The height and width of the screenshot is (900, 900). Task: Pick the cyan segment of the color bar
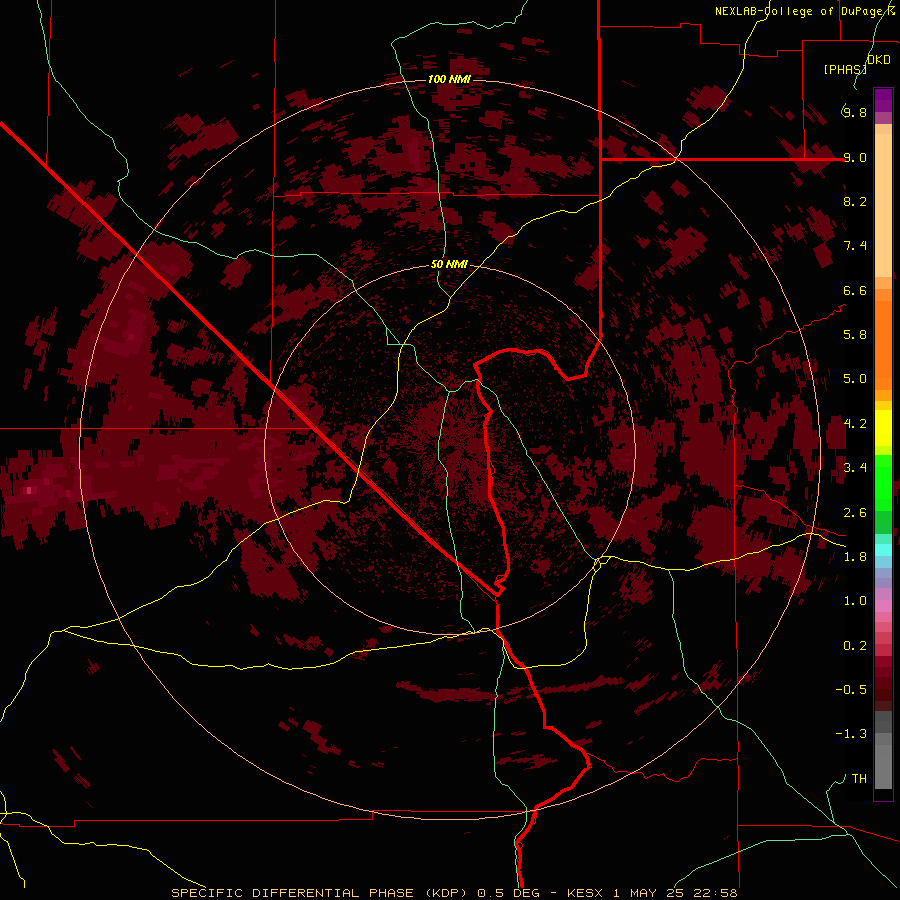coord(883,550)
